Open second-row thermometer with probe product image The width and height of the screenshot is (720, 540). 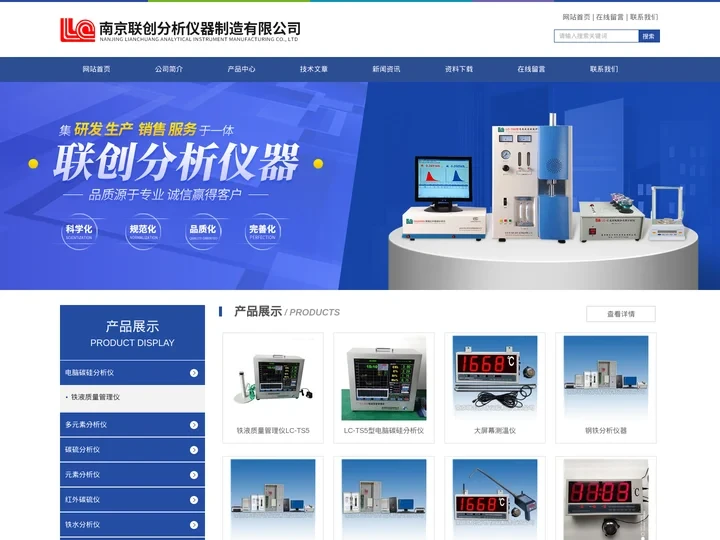click(495, 500)
